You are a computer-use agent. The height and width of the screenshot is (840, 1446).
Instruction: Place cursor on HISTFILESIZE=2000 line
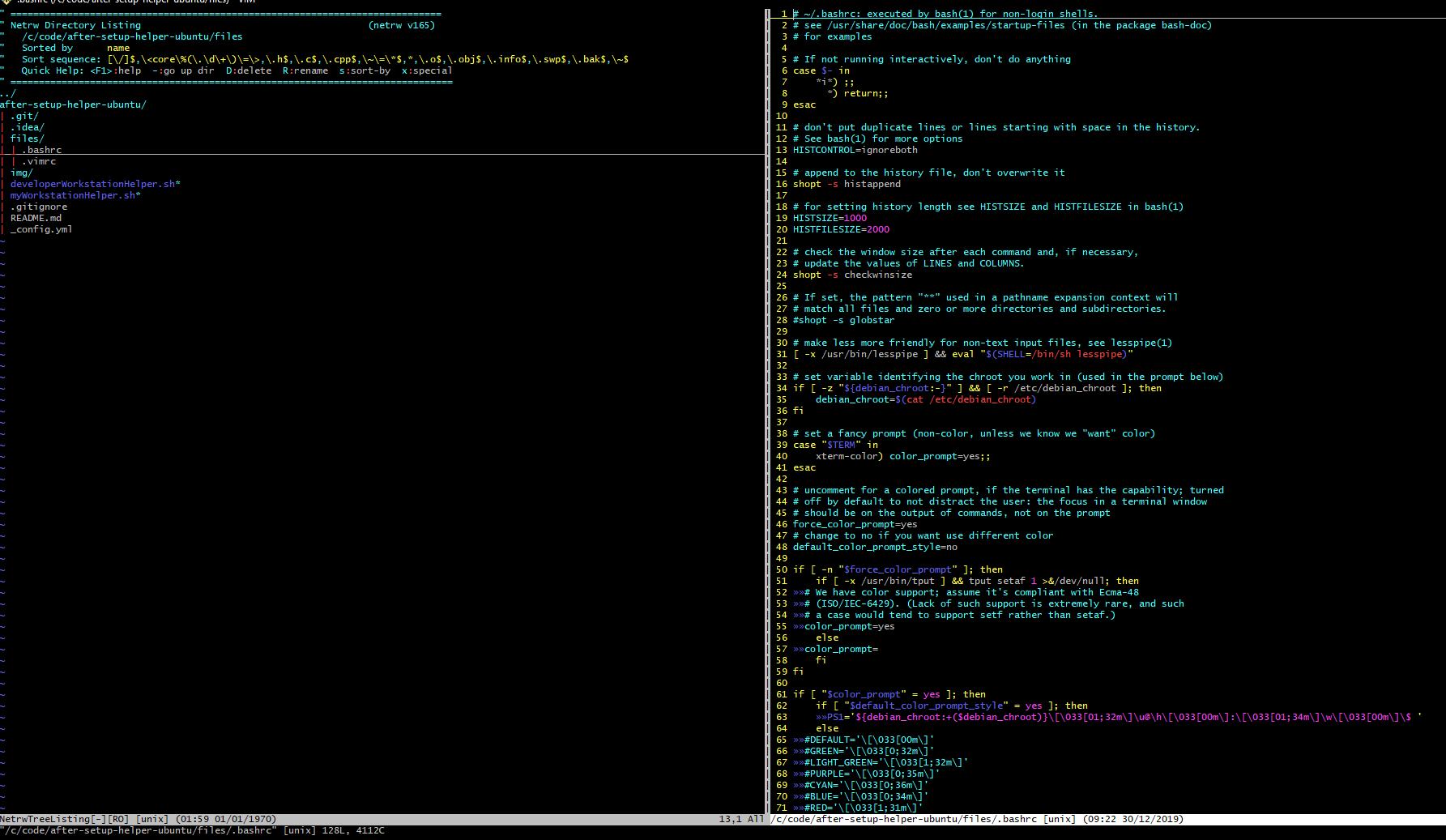coord(841,229)
